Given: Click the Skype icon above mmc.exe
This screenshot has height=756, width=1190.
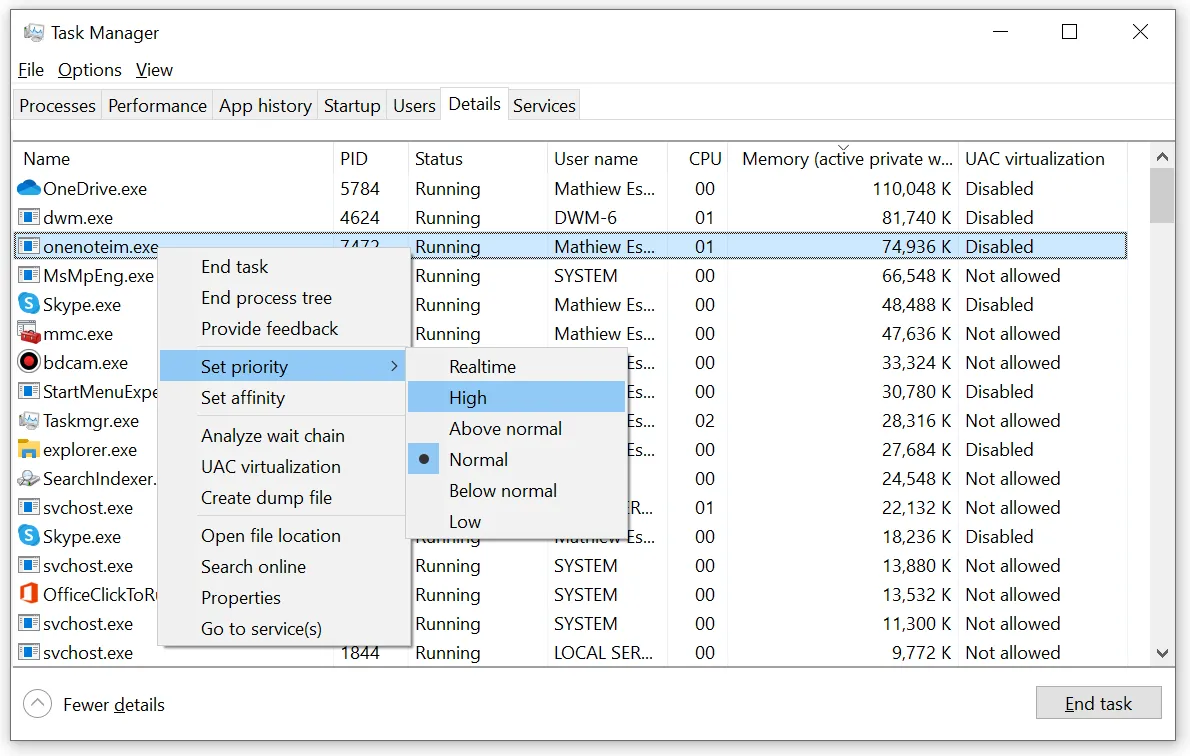Looking at the screenshot, I should coord(29,304).
